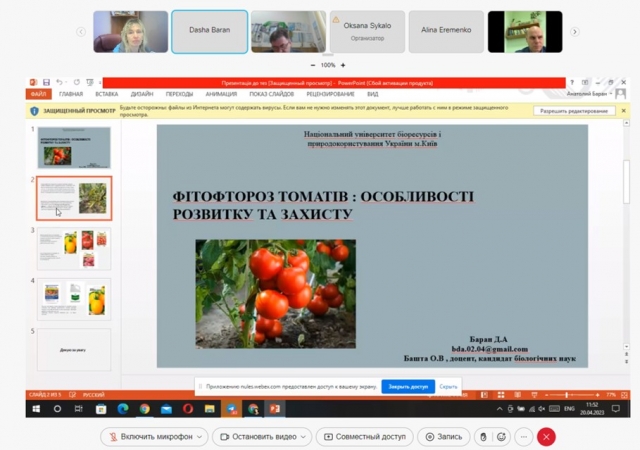
Task: Click the PowerPoint zoom slider handle
Action: click(567, 395)
